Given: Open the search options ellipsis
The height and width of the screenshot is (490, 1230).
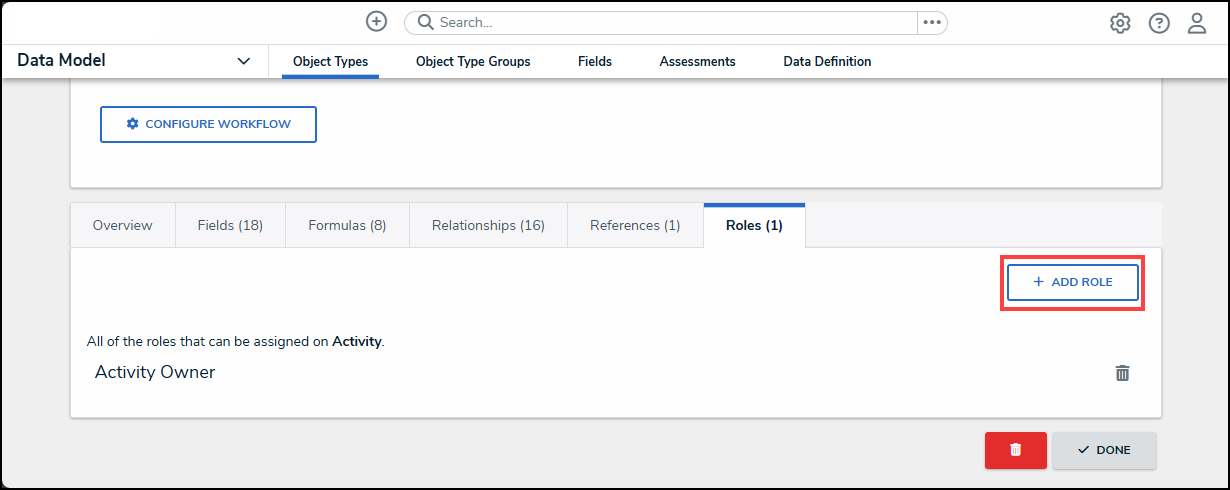Looking at the screenshot, I should coord(932,23).
